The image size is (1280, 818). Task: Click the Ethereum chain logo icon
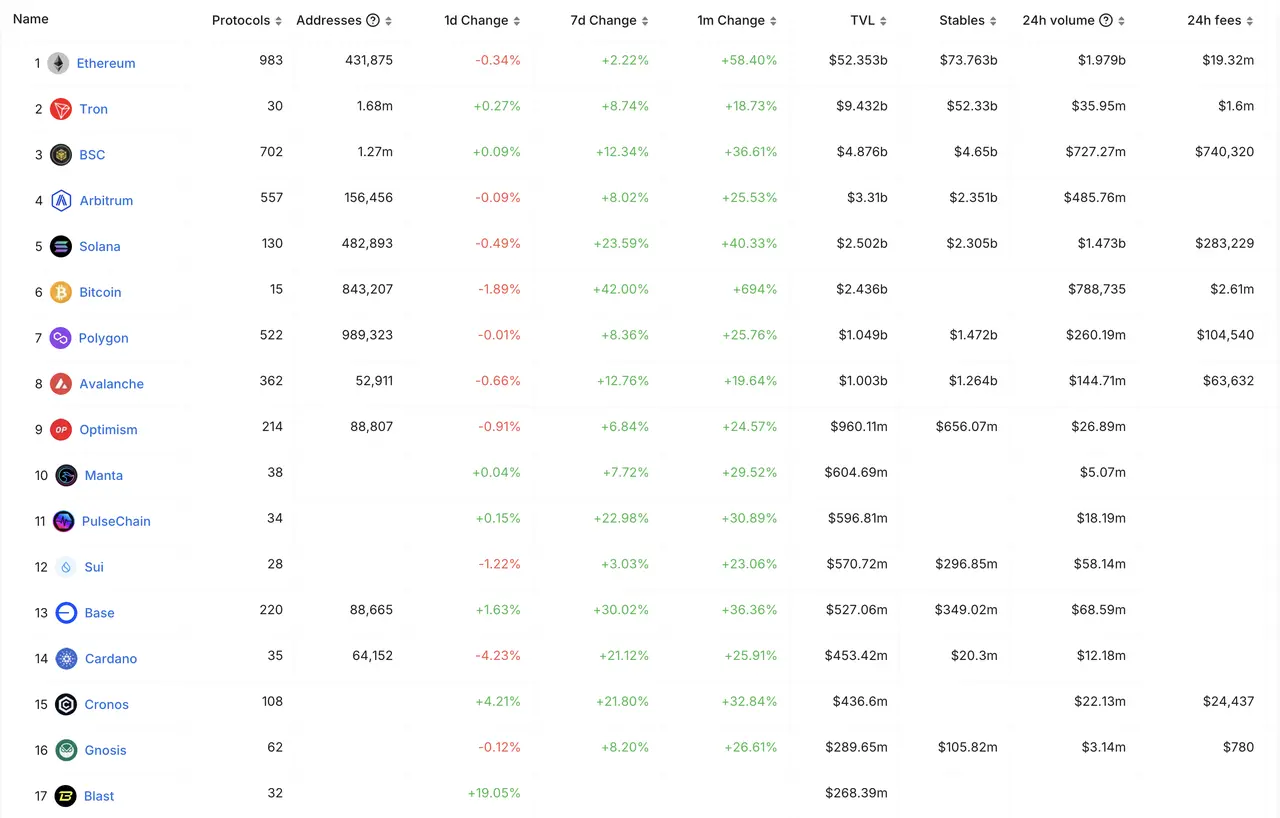(x=58, y=63)
